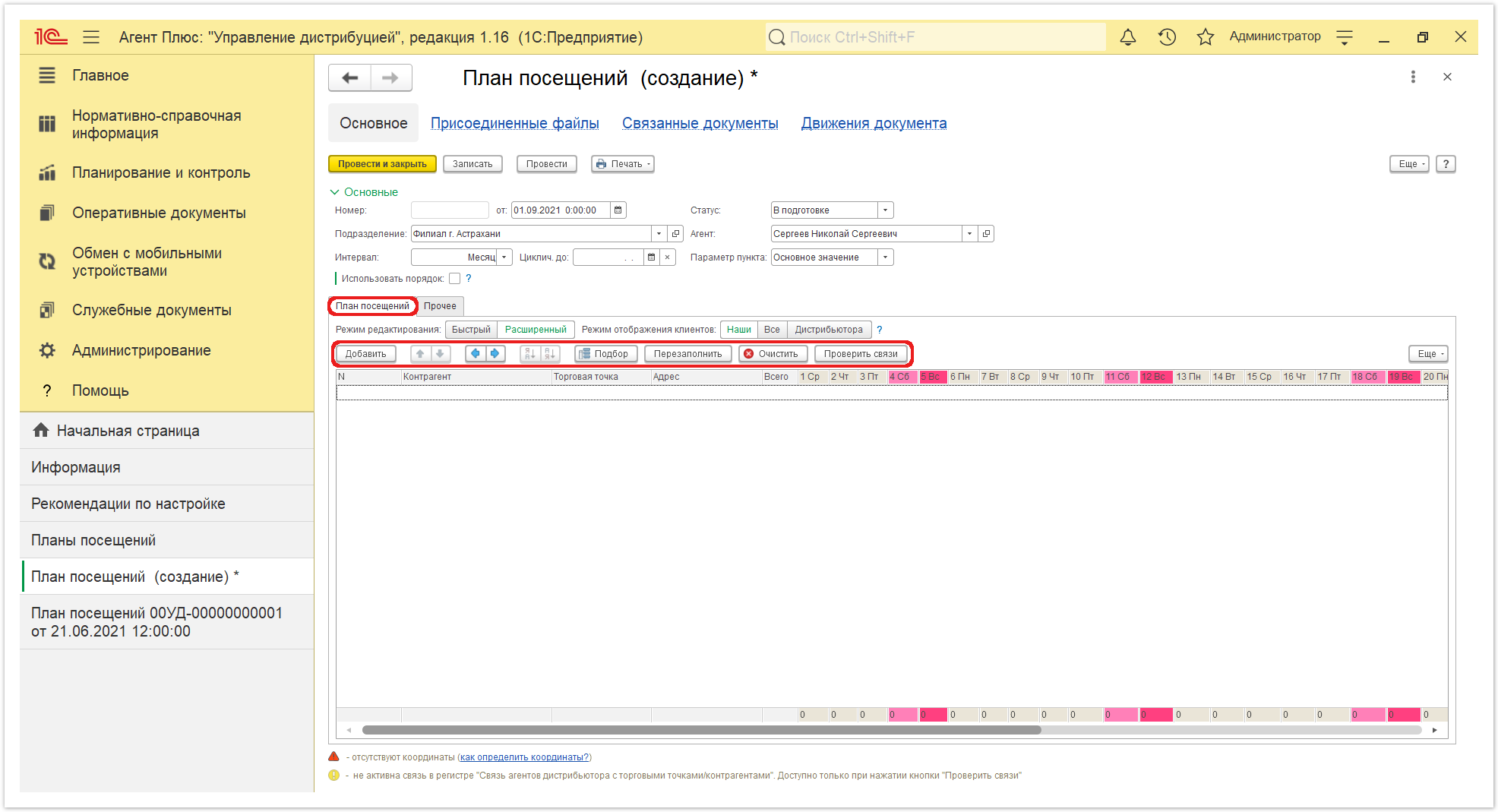
Task: Select Быстрый editing mode
Action: click(x=471, y=330)
